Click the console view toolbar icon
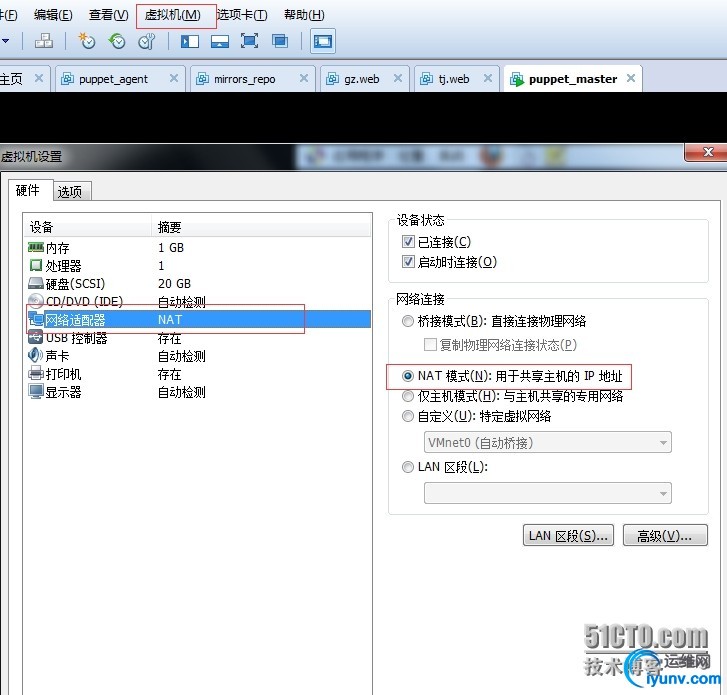Viewport: 727px width, 695px height. click(323, 41)
